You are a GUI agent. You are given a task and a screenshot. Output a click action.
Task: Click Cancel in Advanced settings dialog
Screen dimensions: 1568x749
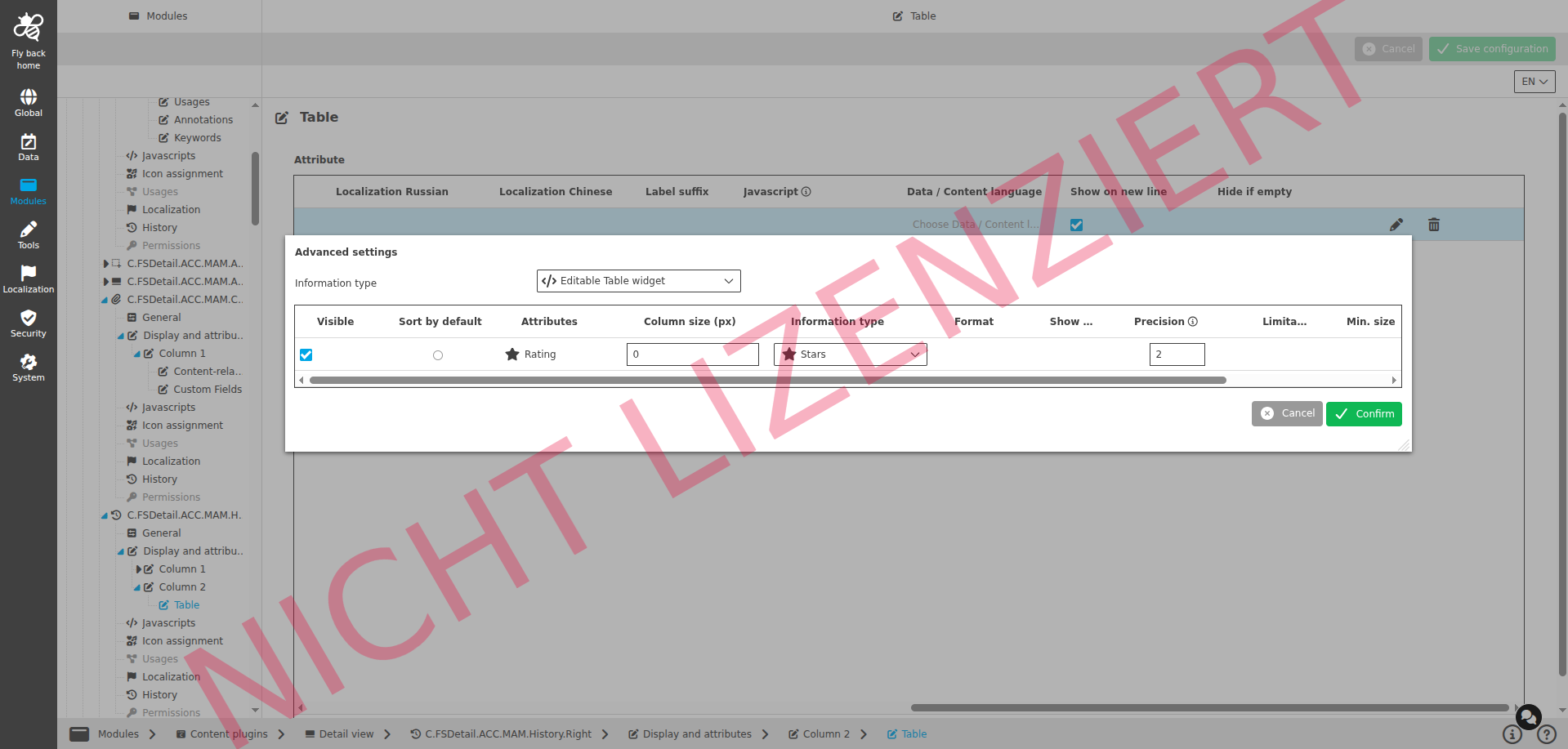[1287, 414]
